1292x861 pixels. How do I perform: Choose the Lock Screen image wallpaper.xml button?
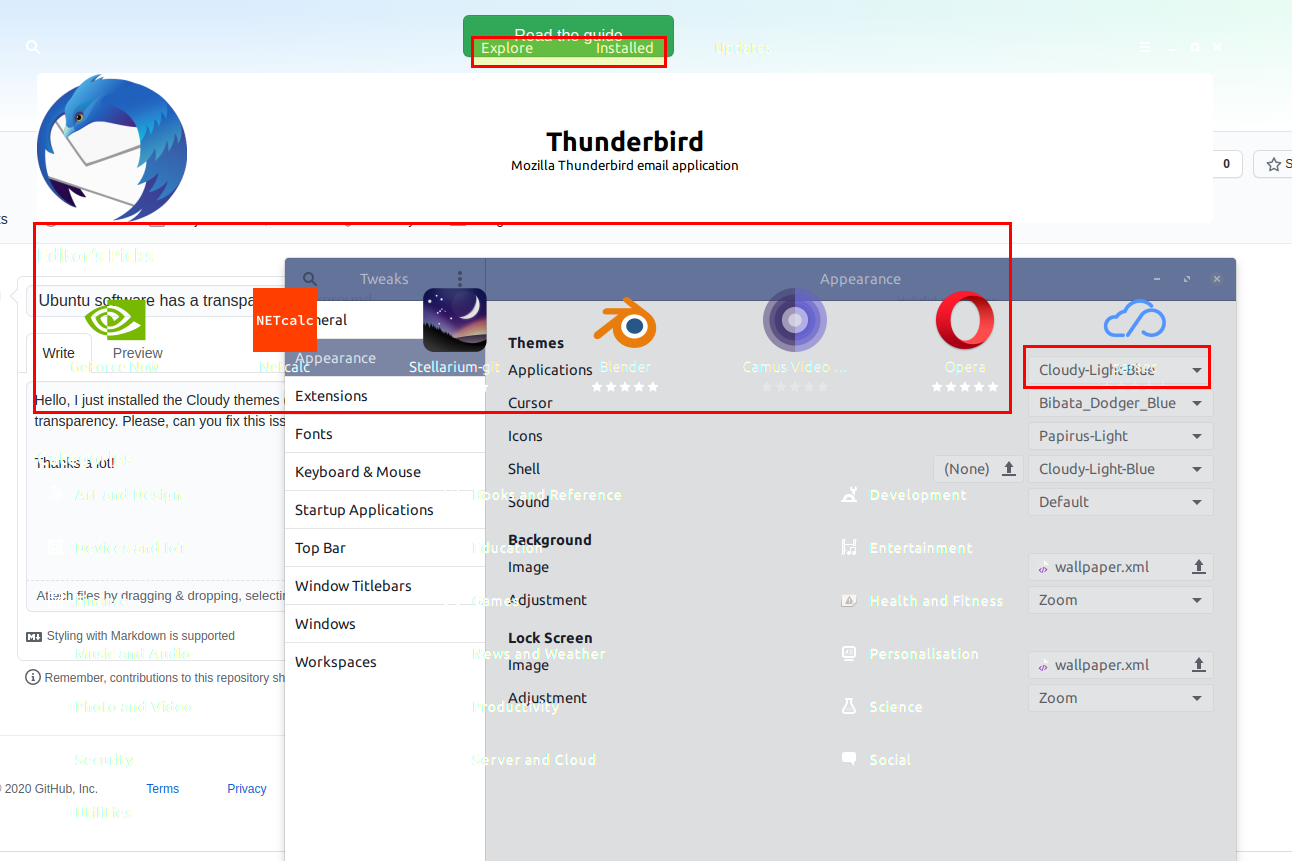tap(1120, 665)
